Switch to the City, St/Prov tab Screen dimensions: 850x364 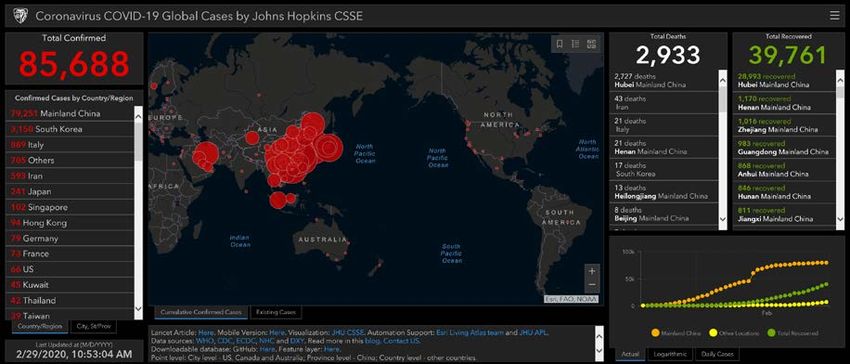93,326
